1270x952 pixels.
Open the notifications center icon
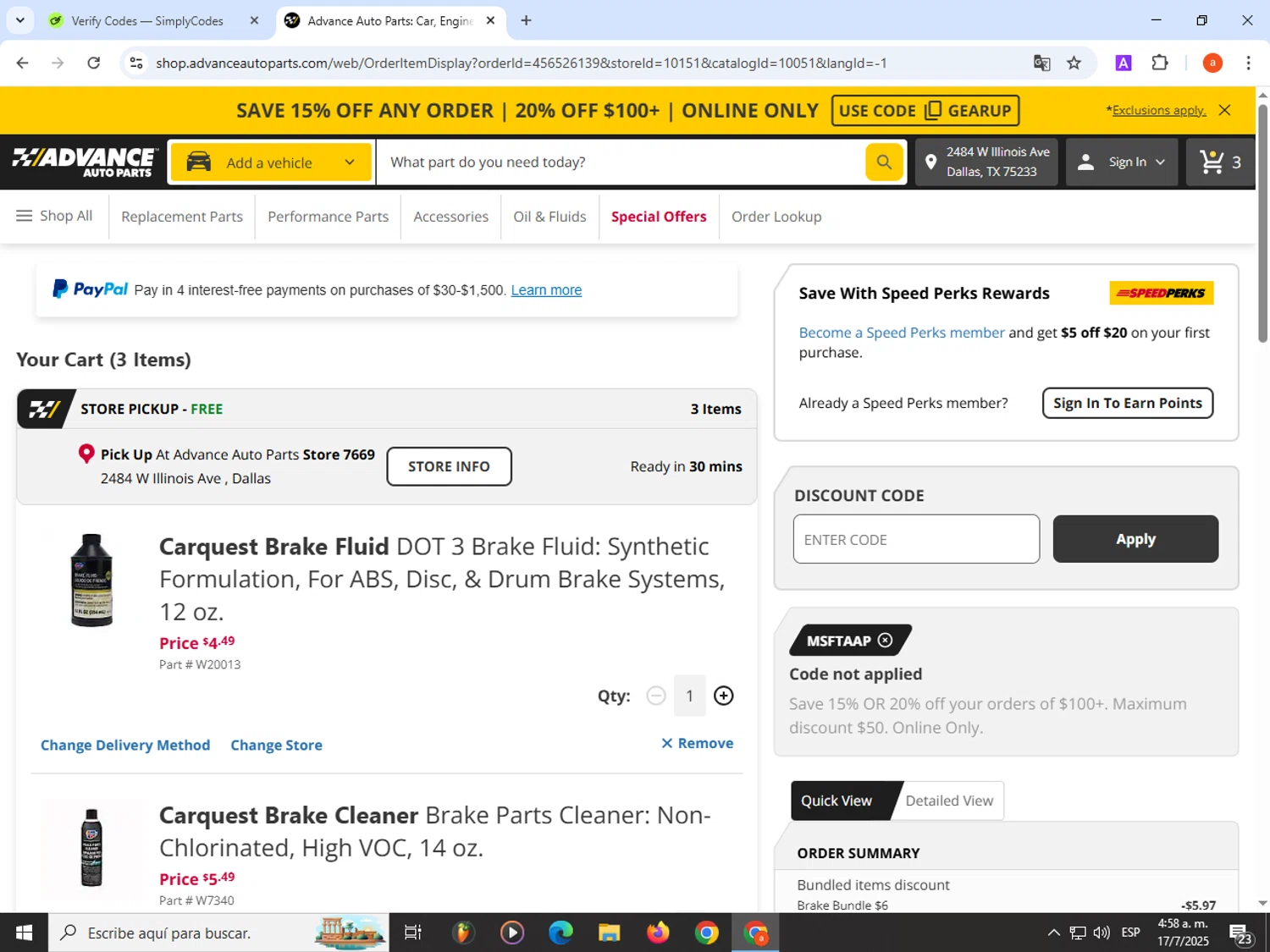pyautogui.click(x=1240, y=933)
